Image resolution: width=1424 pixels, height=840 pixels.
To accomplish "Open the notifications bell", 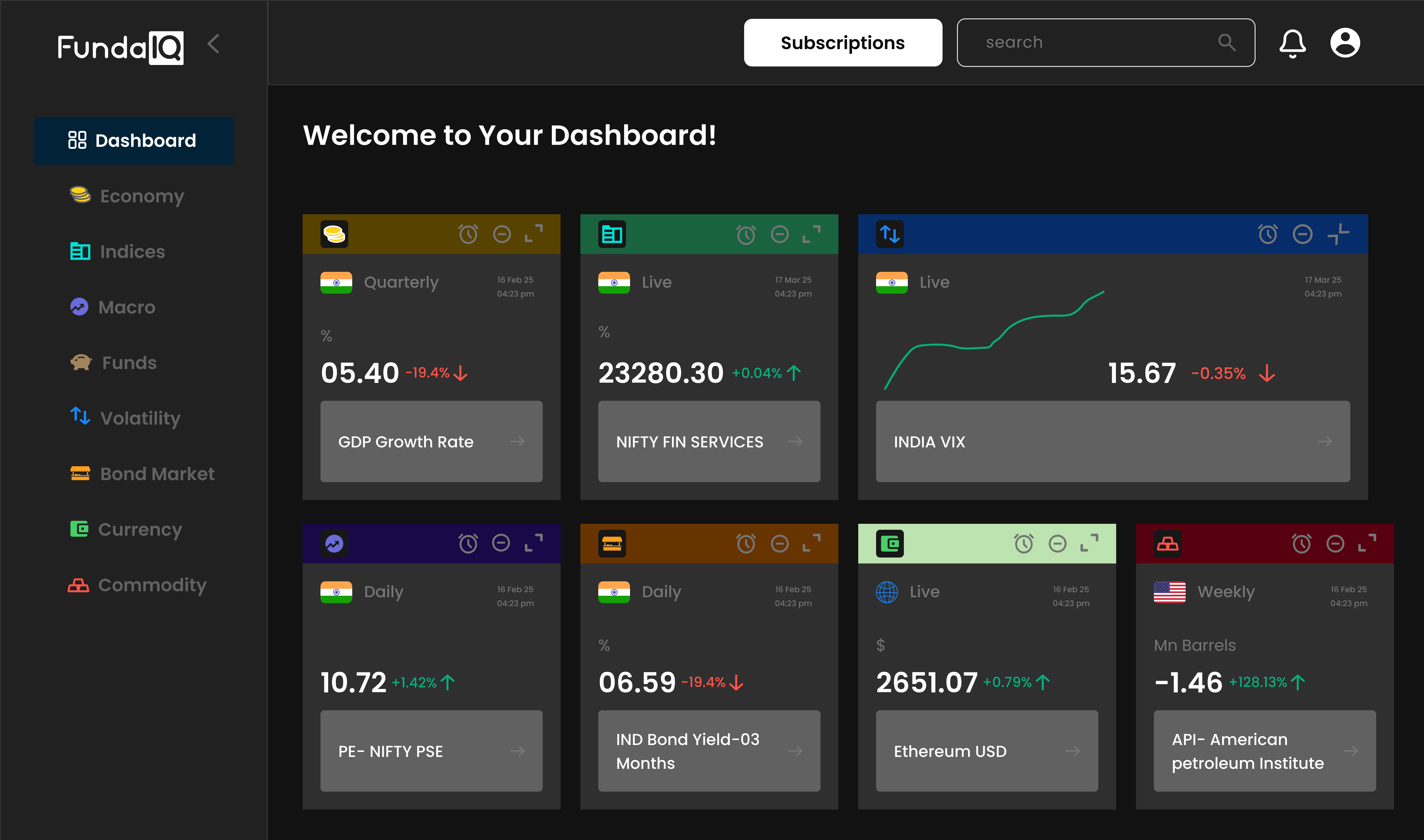I will (1293, 42).
